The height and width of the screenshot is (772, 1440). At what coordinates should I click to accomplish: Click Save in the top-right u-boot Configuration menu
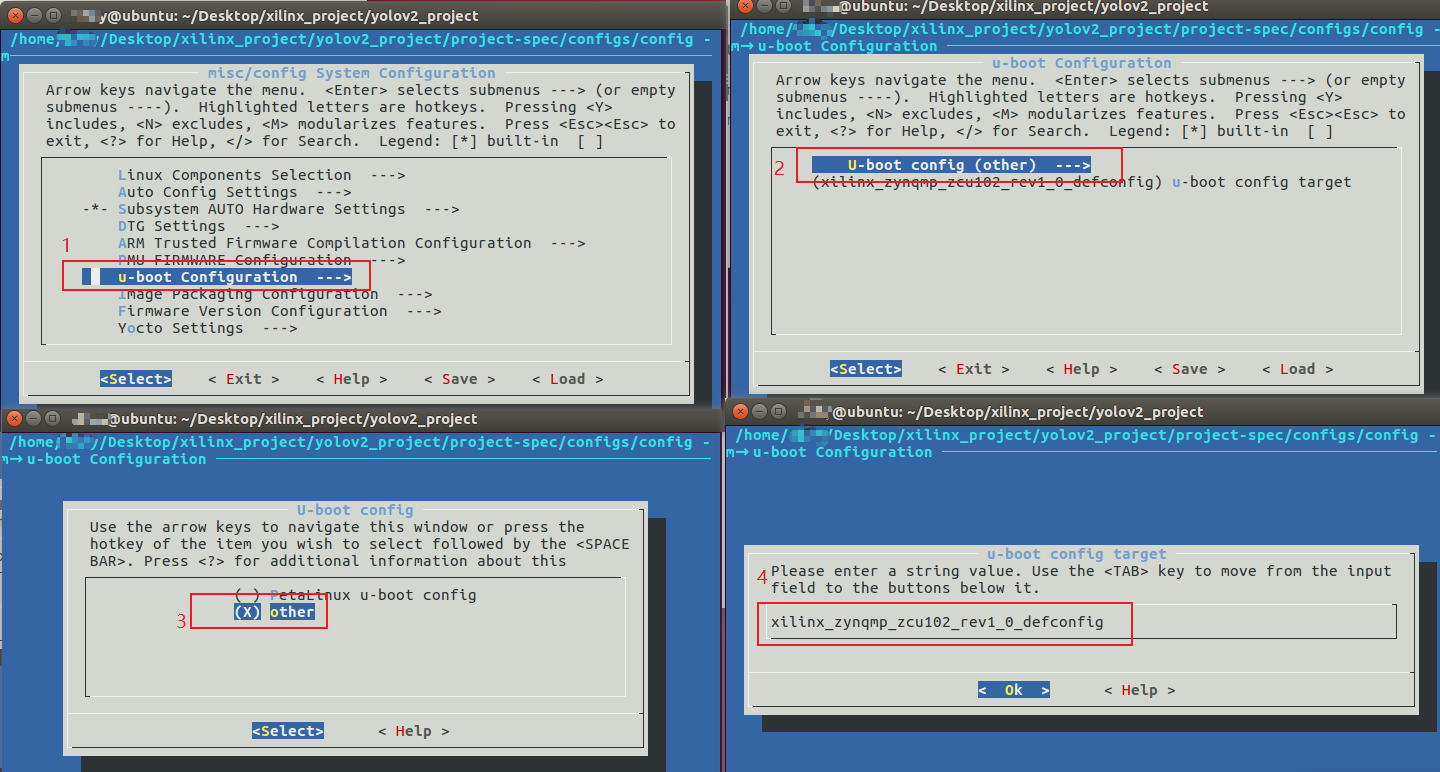pyautogui.click(x=1190, y=369)
